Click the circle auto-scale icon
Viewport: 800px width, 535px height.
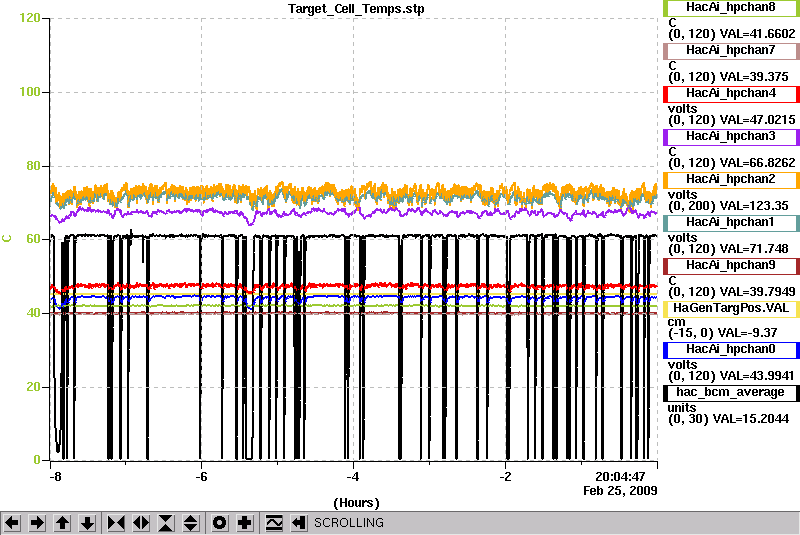220,523
